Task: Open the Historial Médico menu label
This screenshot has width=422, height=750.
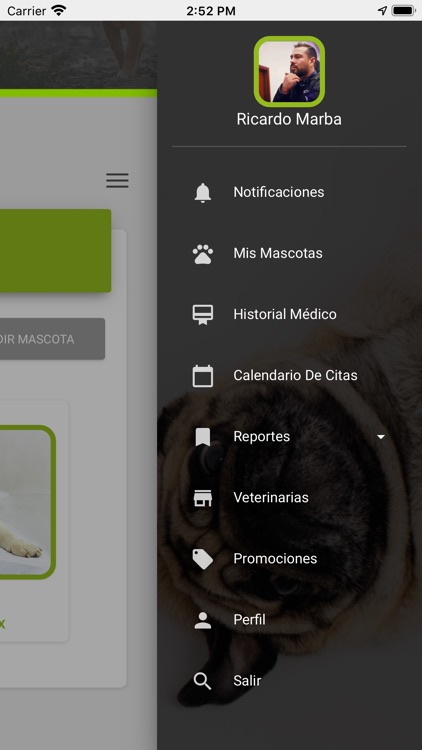Action: 285,314
